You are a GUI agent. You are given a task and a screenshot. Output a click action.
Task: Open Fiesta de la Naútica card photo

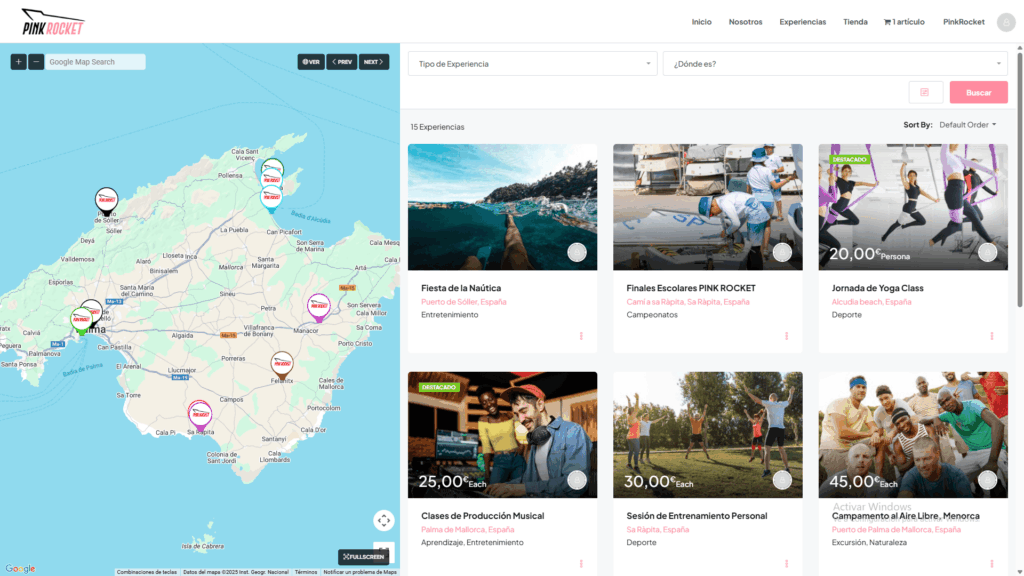(x=502, y=207)
